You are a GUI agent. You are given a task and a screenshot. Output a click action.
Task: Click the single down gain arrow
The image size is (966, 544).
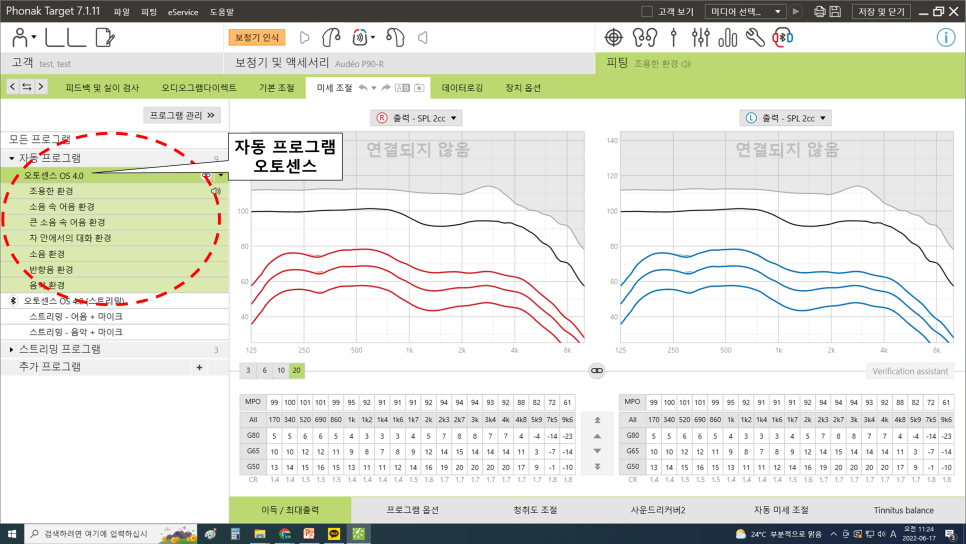pyautogui.click(x=597, y=451)
